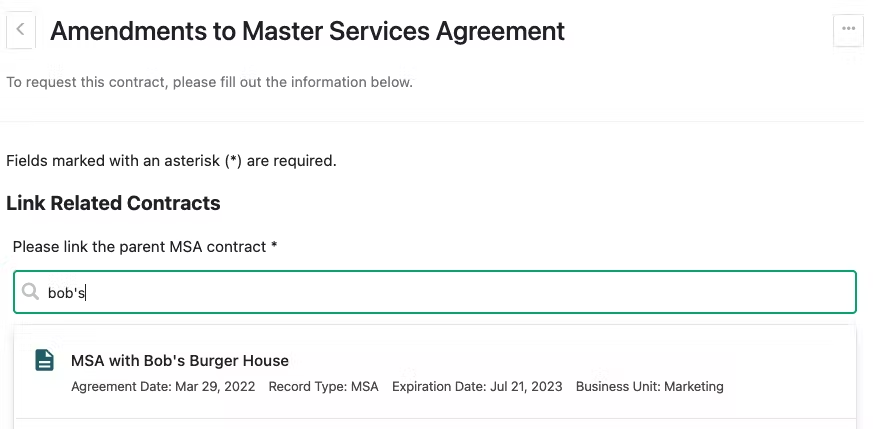
Task: Go back using the left chevron button
Action: pyautogui.click(x=21, y=30)
